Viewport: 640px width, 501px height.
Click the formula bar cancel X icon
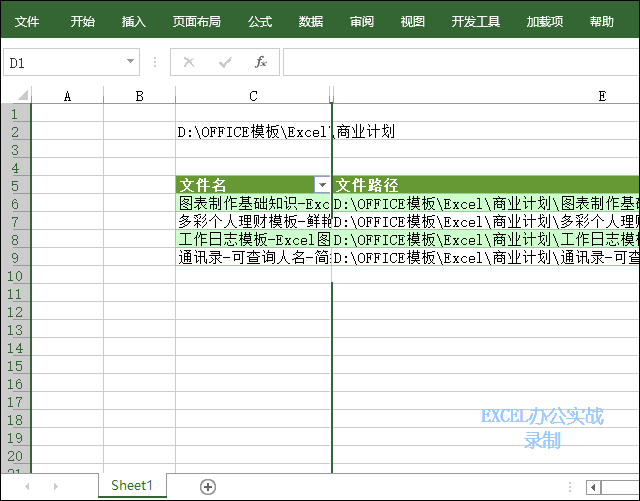point(189,62)
